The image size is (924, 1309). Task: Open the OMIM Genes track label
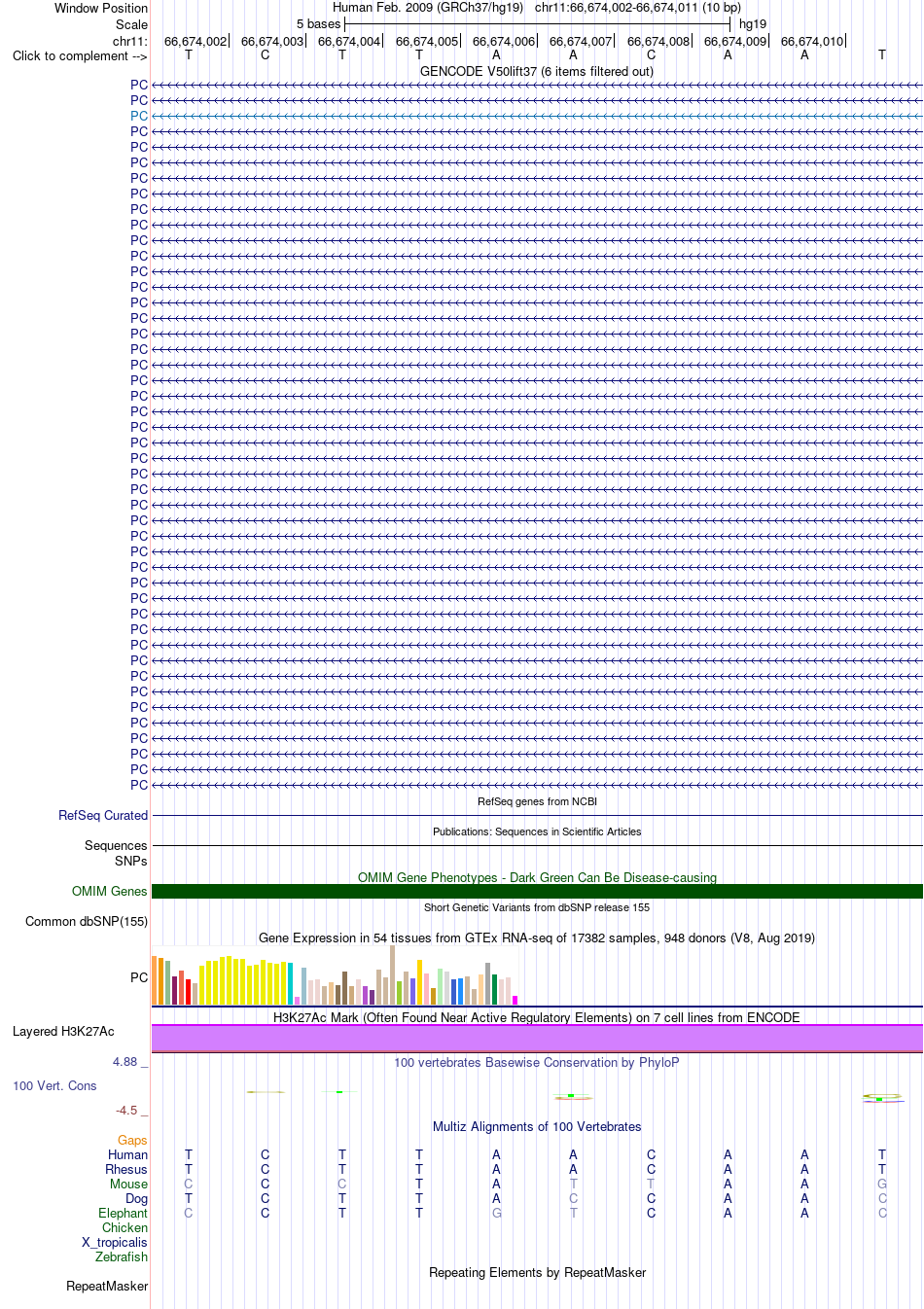(110, 891)
